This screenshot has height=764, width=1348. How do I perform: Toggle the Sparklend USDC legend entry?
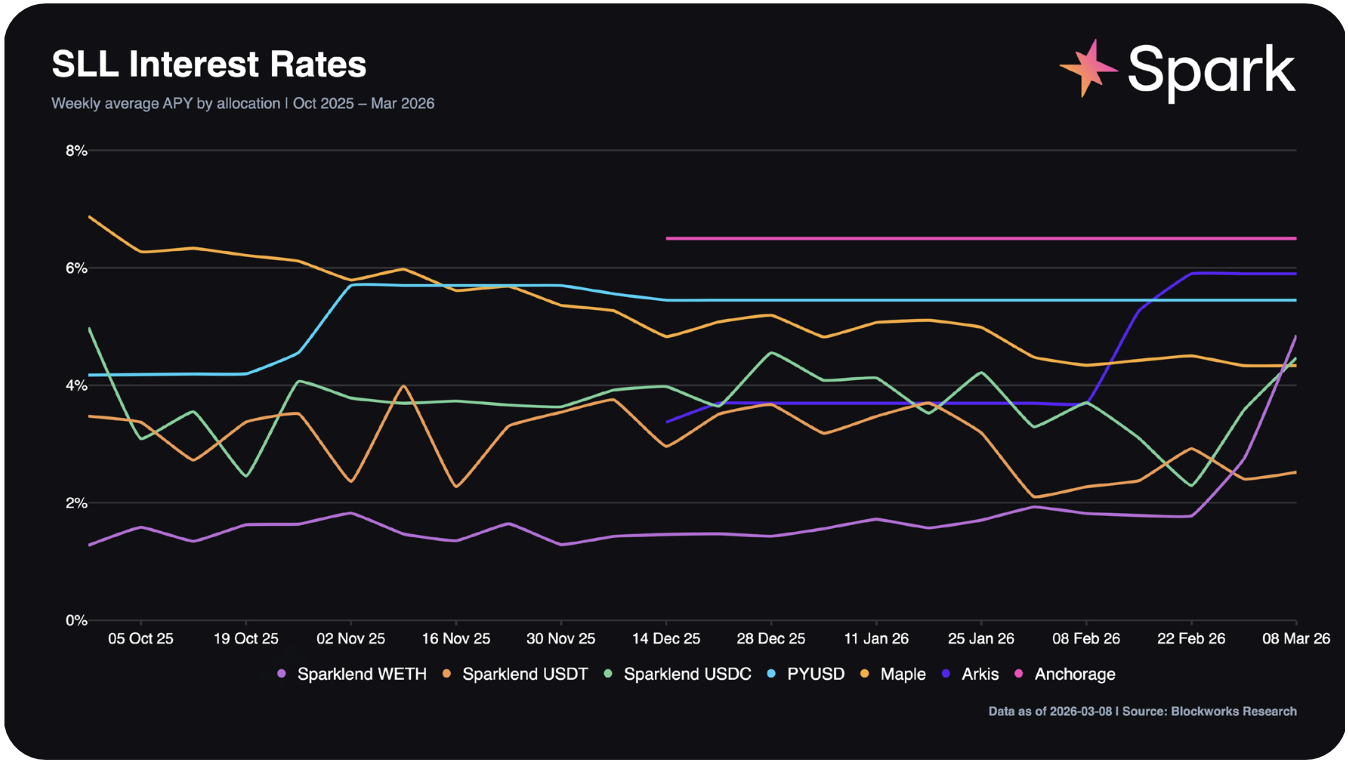[679, 674]
